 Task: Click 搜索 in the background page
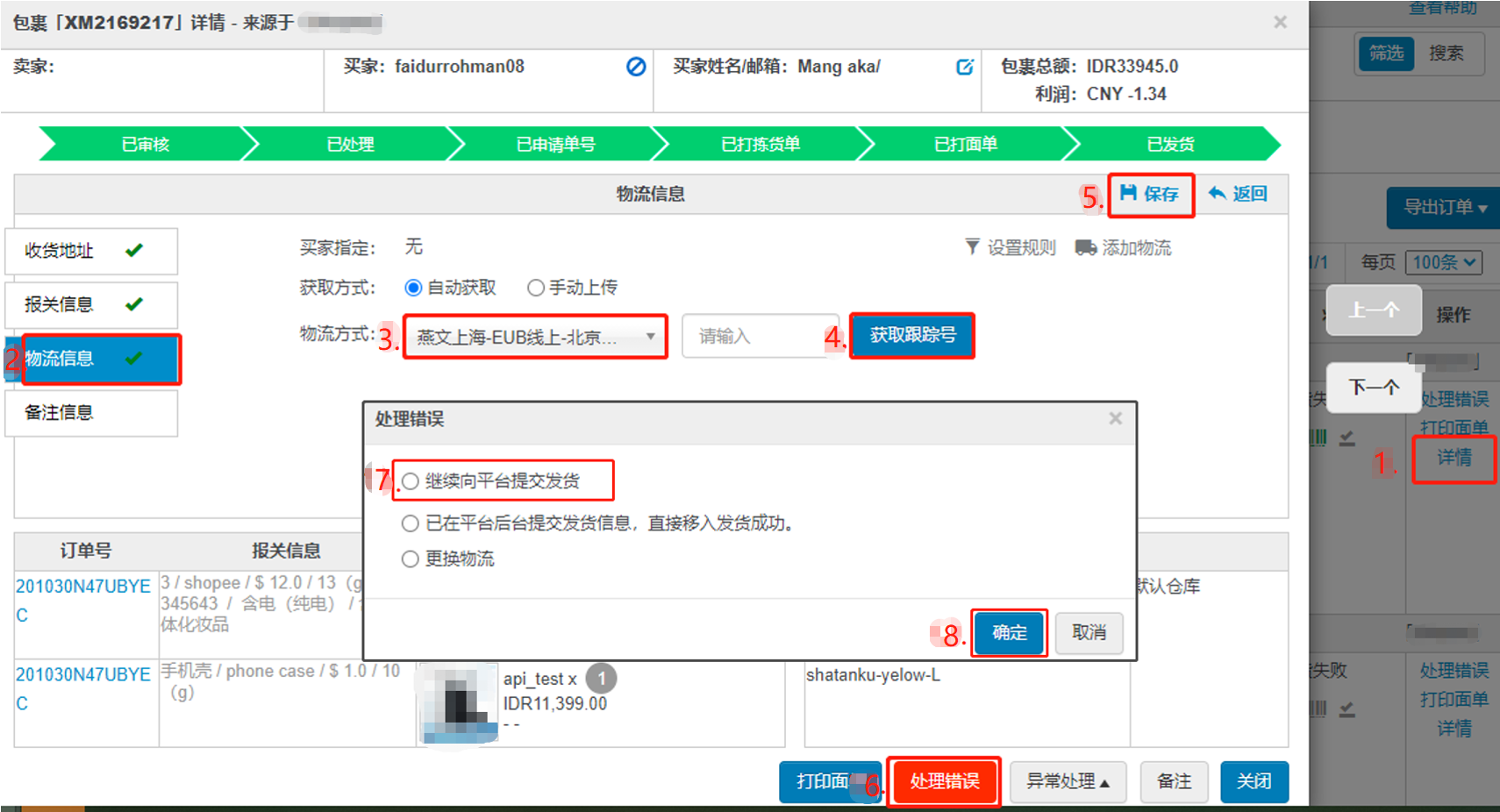[x=1446, y=53]
